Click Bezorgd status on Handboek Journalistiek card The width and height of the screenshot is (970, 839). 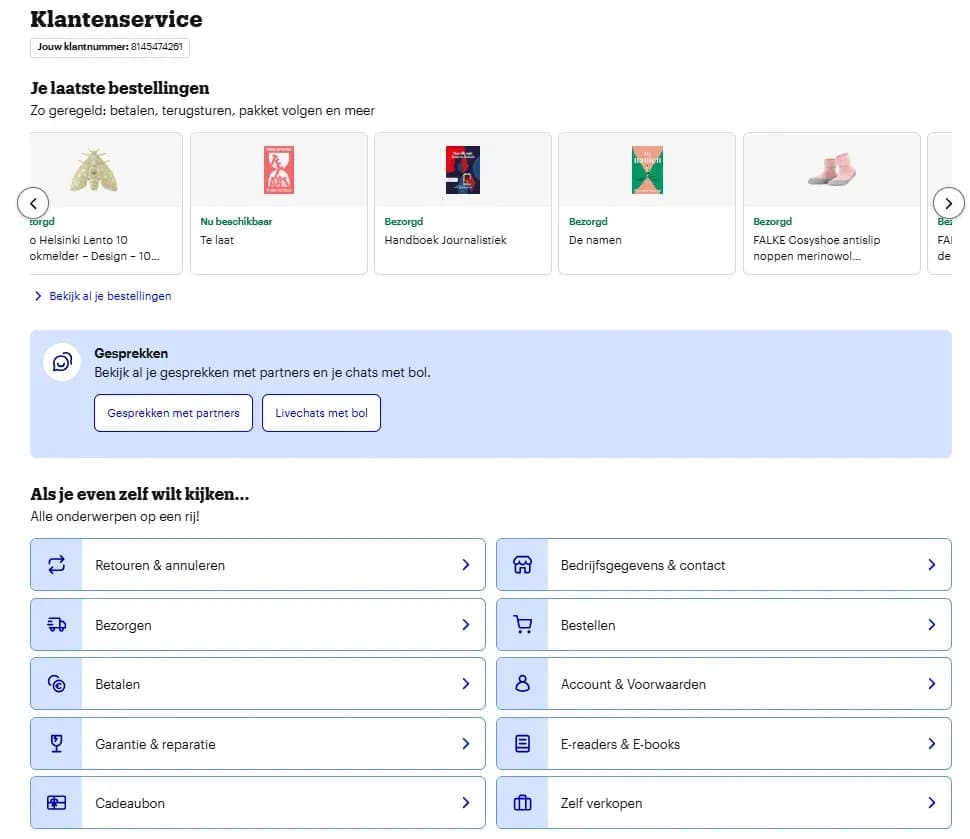[x=403, y=222]
